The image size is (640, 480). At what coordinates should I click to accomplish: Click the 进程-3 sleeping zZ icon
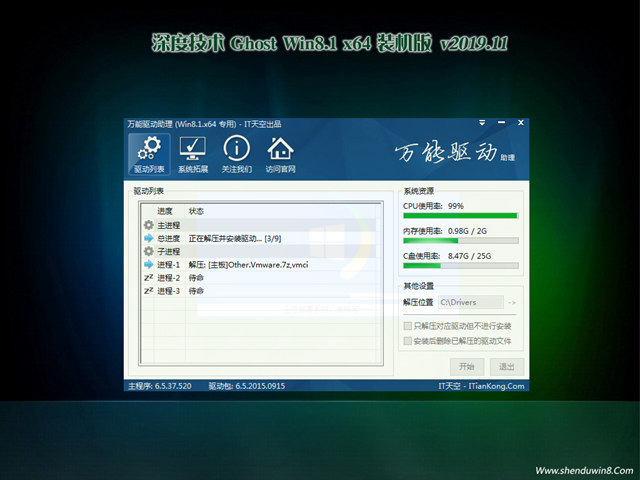click(x=149, y=290)
